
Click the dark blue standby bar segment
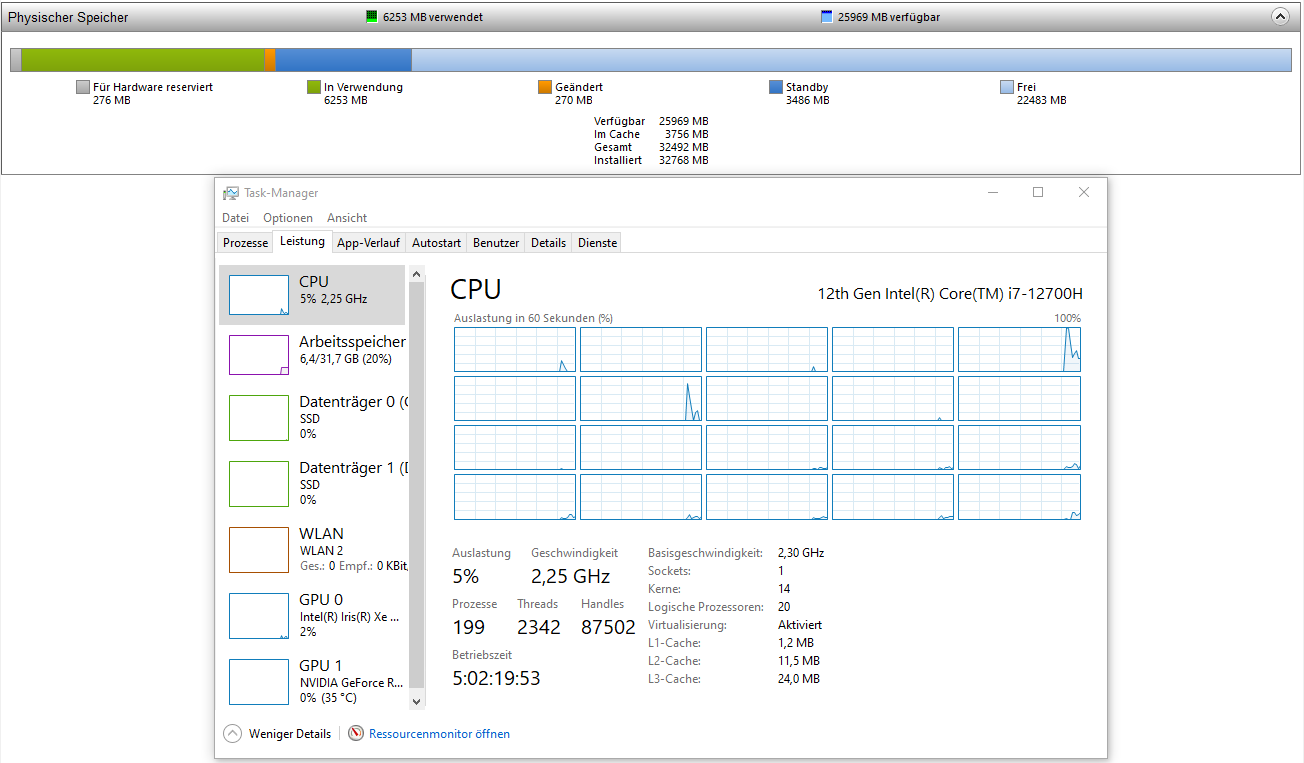click(x=343, y=60)
